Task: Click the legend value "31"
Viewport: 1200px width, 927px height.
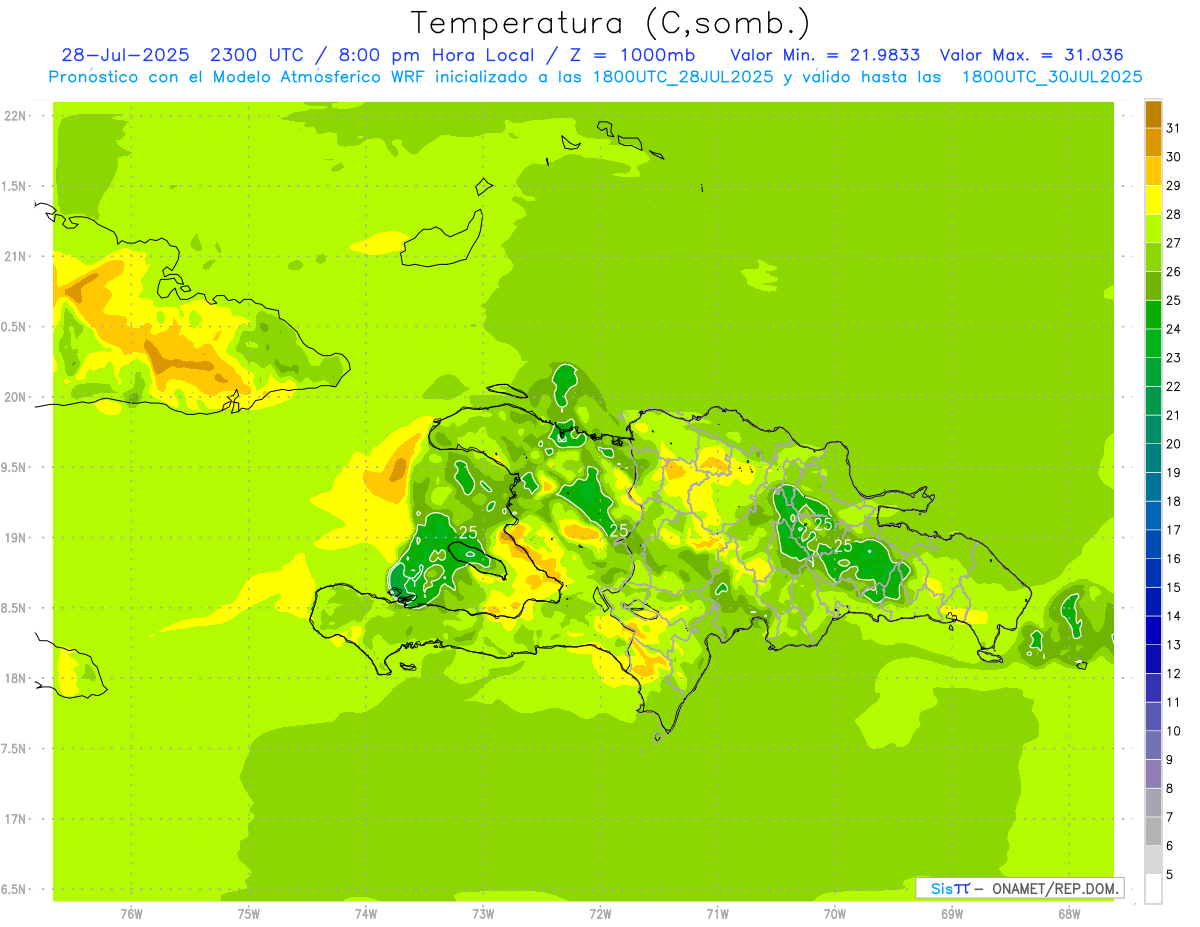Action: 1174,128
